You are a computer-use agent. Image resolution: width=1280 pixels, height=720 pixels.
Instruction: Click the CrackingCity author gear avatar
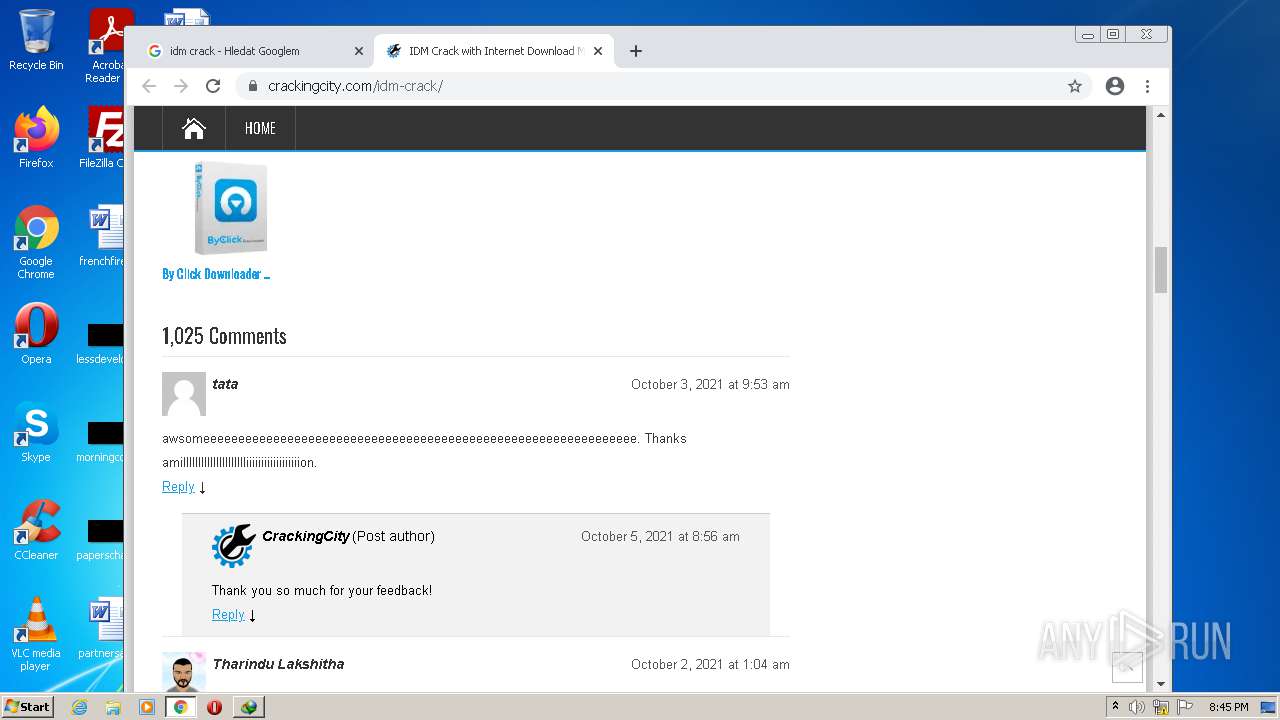point(234,546)
